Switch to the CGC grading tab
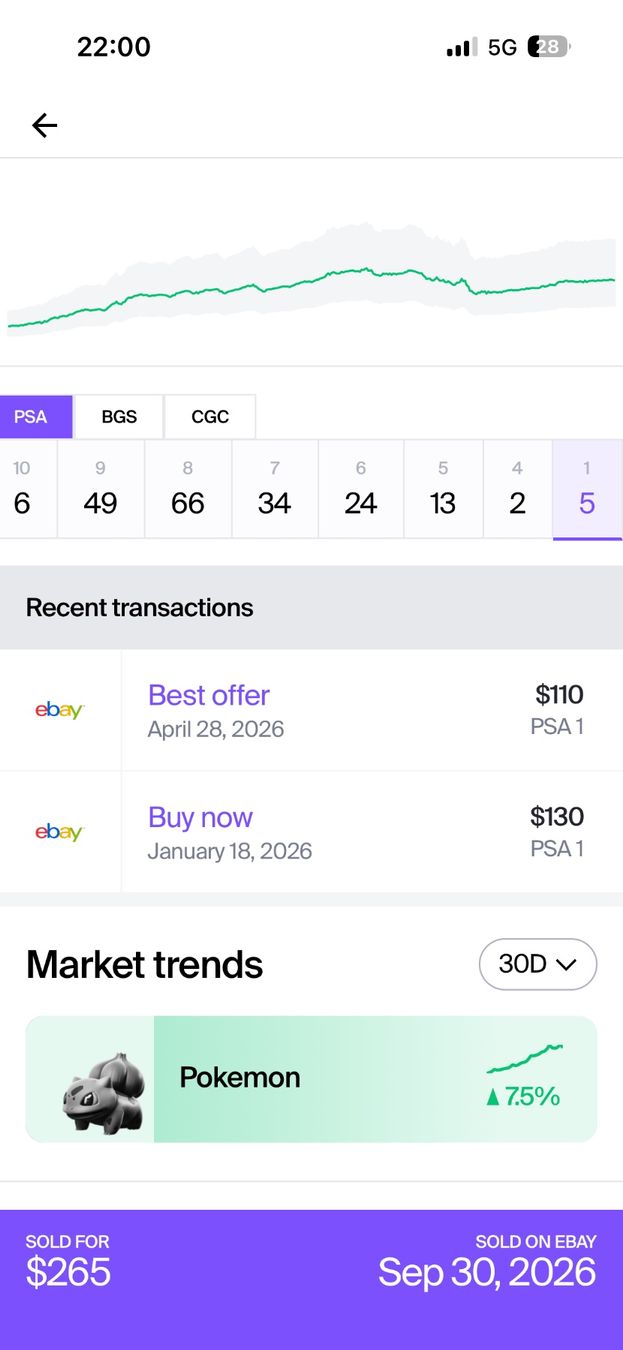Viewport: 623px width, 1350px height. [210, 417]
